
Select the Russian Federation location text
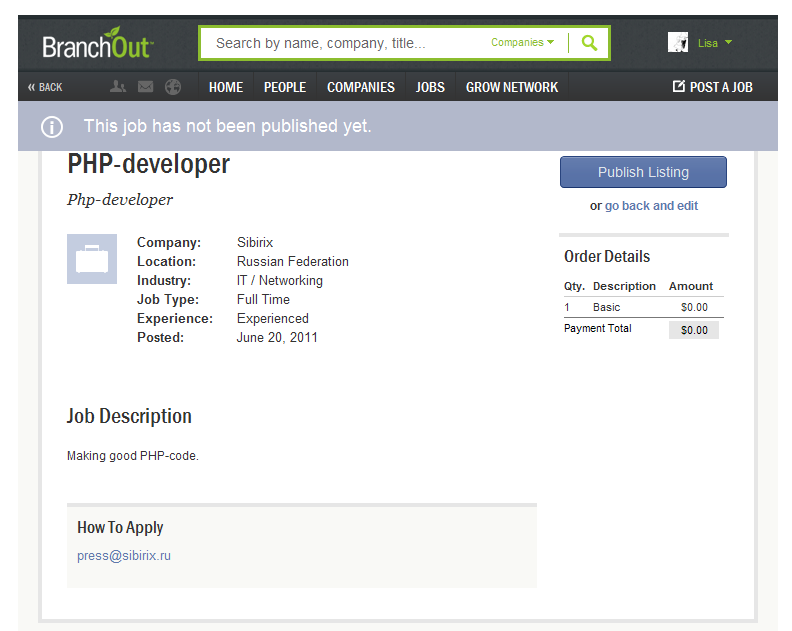[292, 262]
